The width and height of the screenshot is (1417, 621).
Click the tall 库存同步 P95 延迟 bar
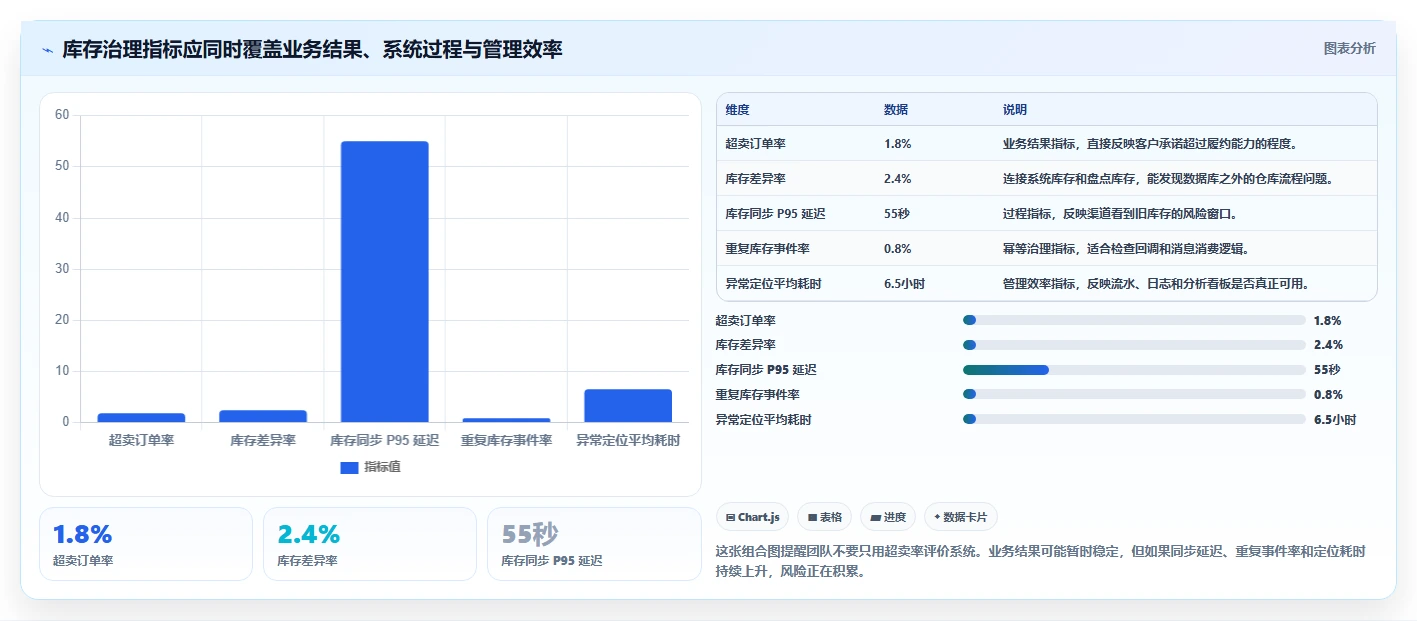tap(385, 282)
